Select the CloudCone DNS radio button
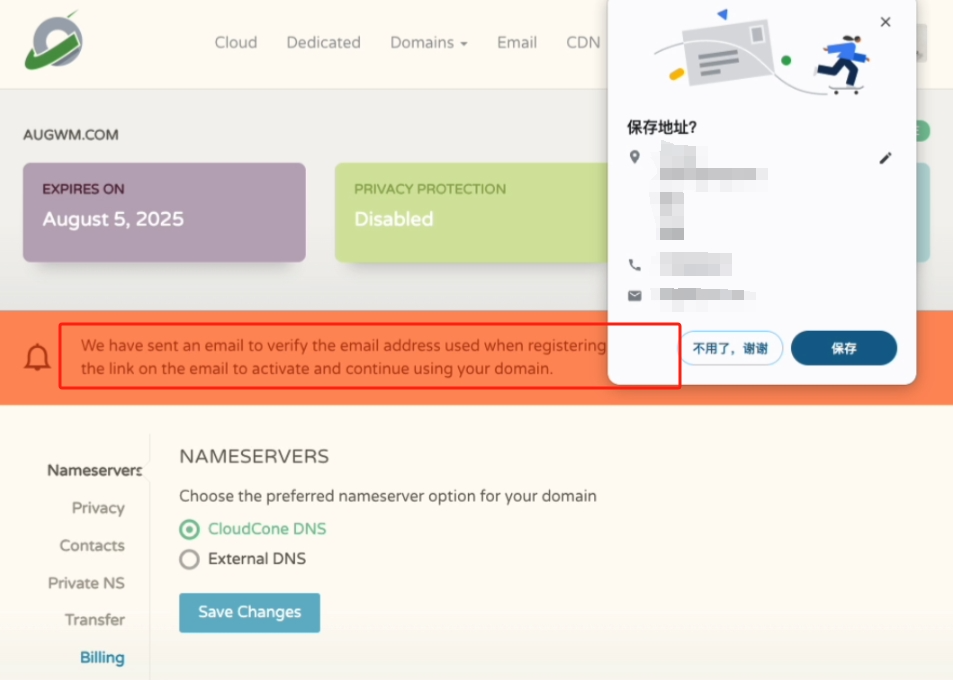Screen dimensions: 953x680 189,529
